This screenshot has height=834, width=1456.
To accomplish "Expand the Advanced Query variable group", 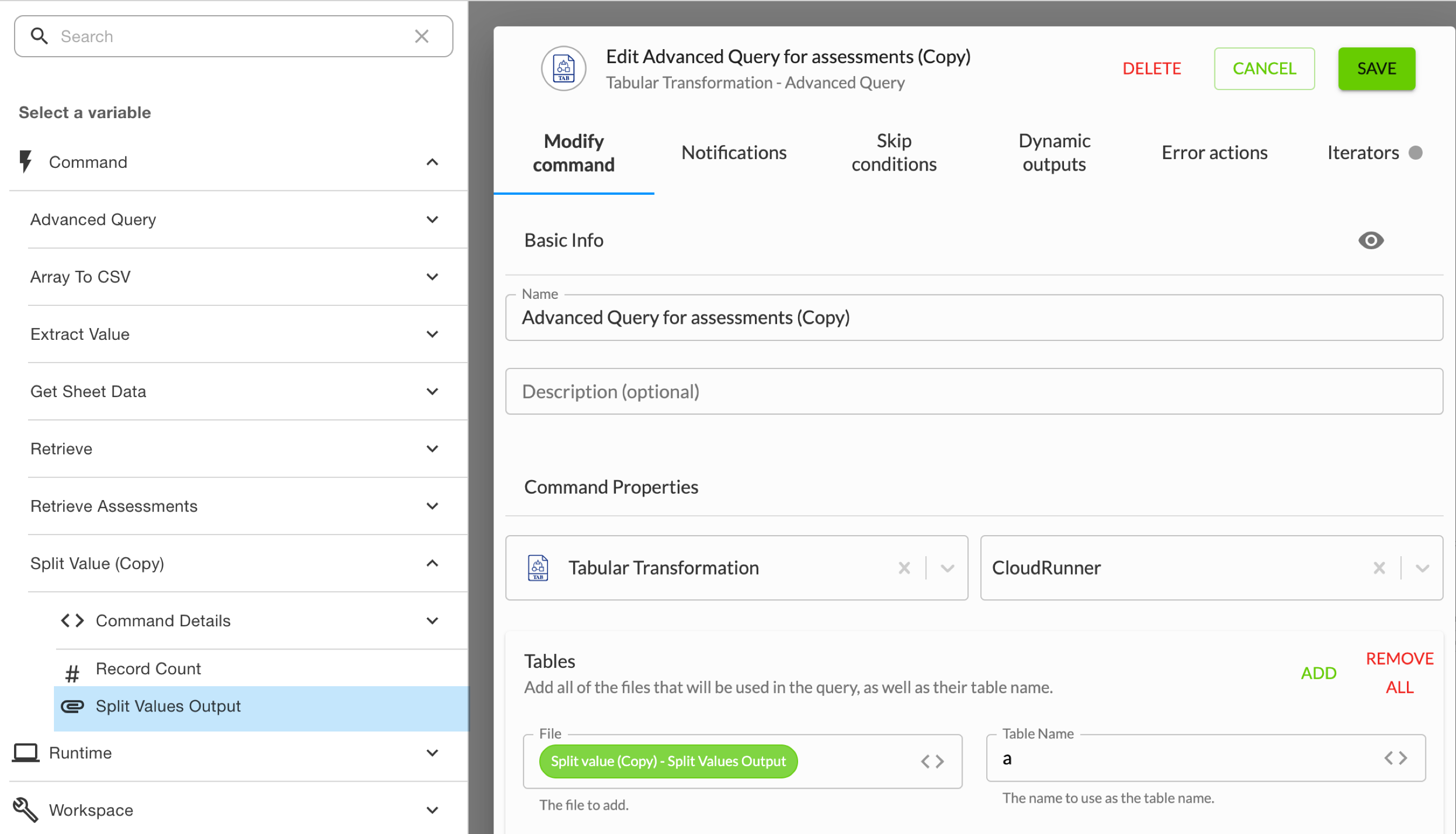I will click(x=432, y=220).
